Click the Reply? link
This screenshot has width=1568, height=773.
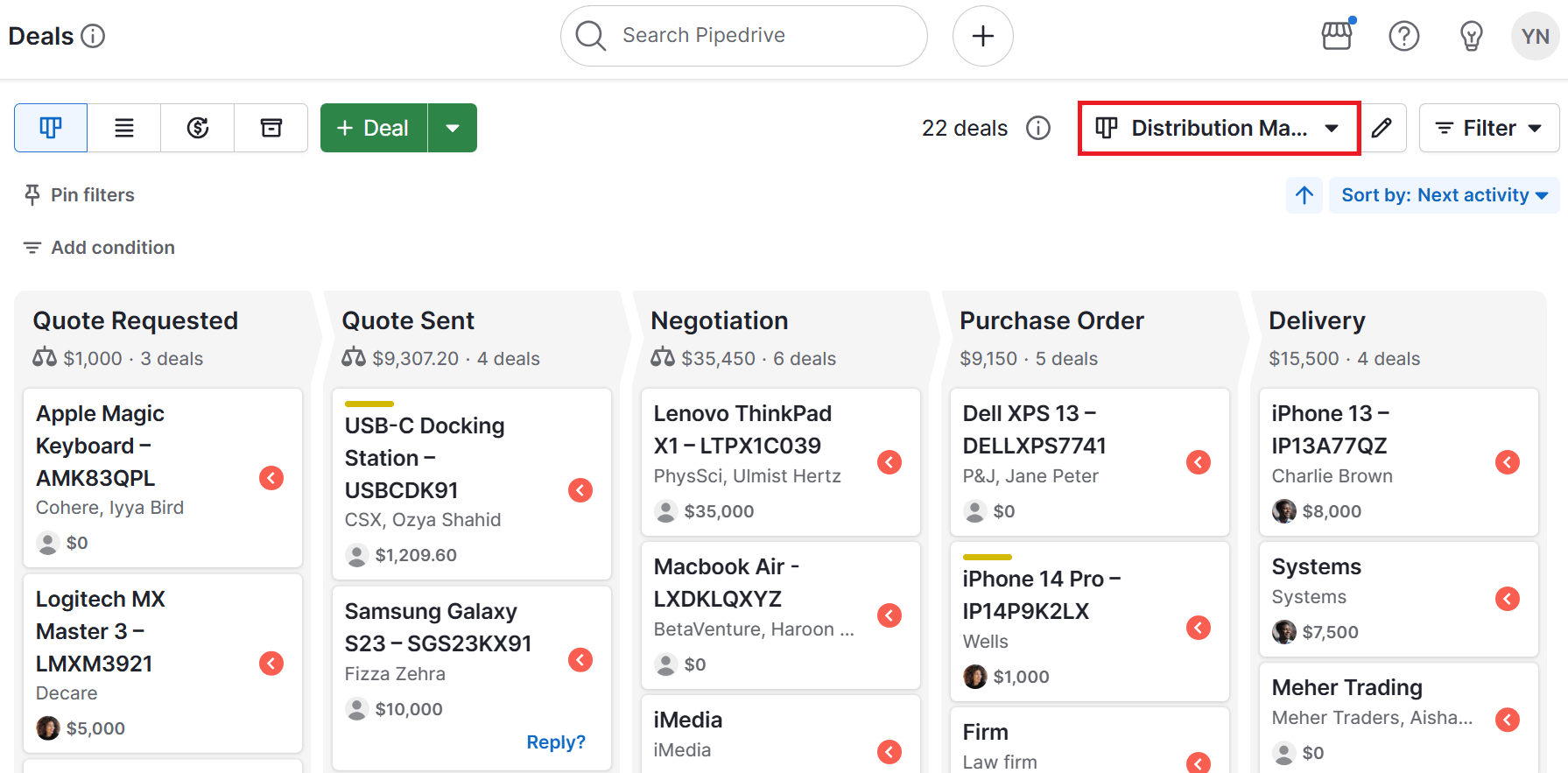[556, 742]
